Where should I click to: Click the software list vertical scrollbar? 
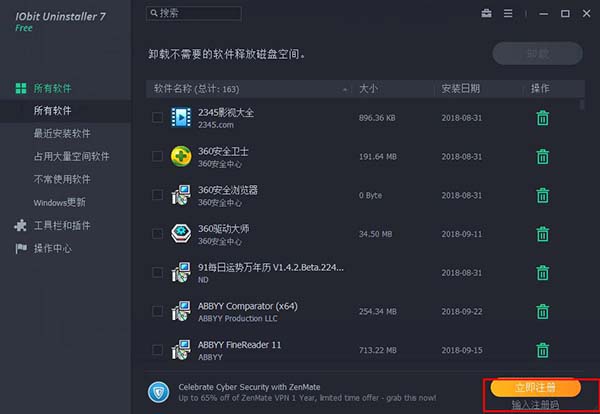click(x=582, y=230)
